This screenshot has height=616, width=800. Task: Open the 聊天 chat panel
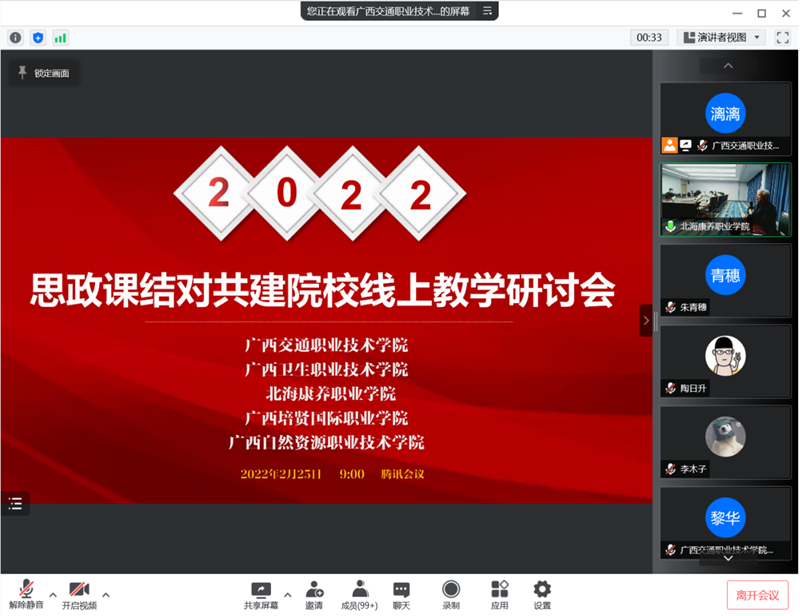(x=402, y=595)
